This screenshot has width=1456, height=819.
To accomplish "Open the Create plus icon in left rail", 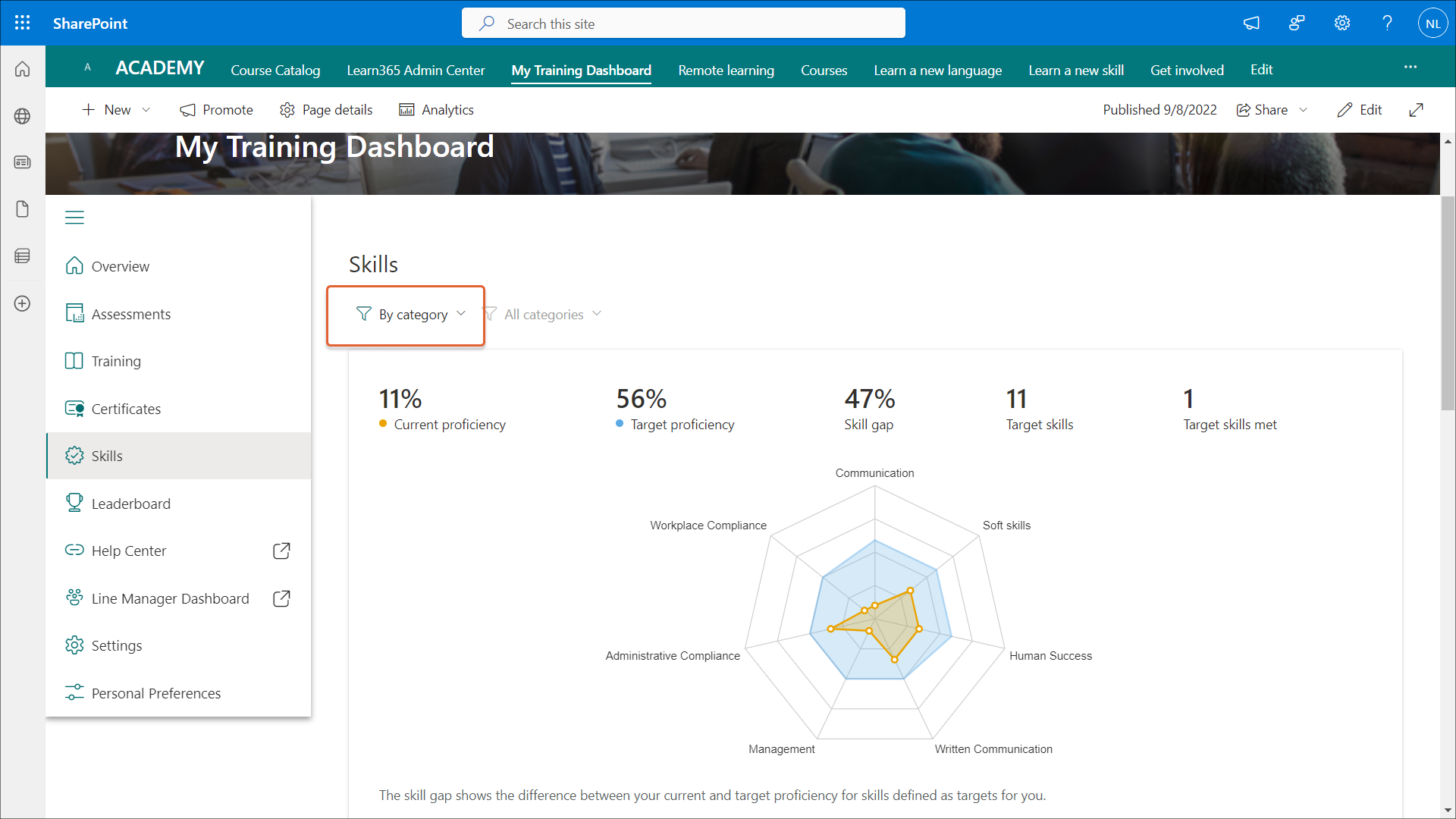I will (23, 303).
